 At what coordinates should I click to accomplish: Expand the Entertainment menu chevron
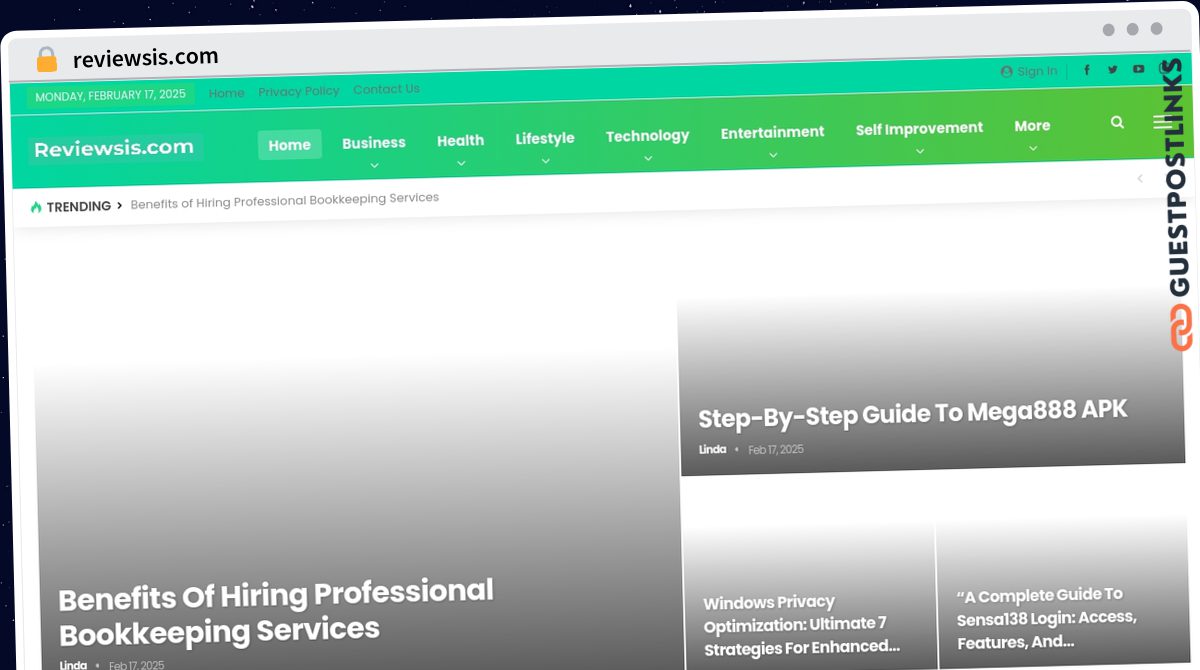click(773, 155)
